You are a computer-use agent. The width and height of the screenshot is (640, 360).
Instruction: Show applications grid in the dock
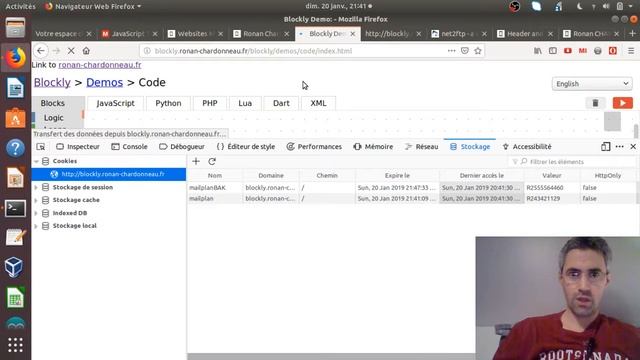tap(16, 345)
